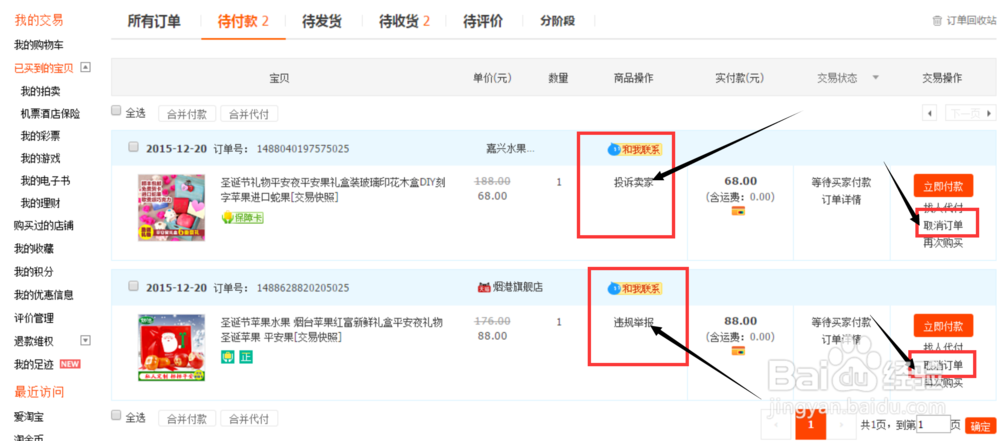This screenshot has height=441, width=1000.
Task: Switch to 分阶段 tab
Action: (558, 21)
